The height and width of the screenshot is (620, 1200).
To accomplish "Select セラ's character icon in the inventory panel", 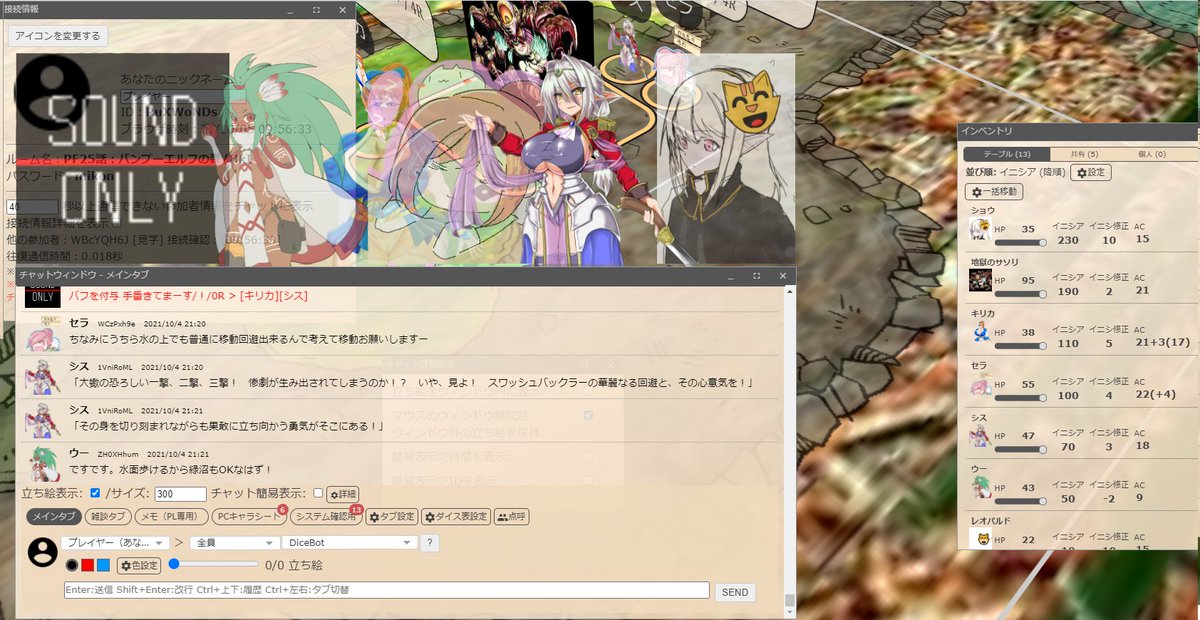I will tap(980, 384).
